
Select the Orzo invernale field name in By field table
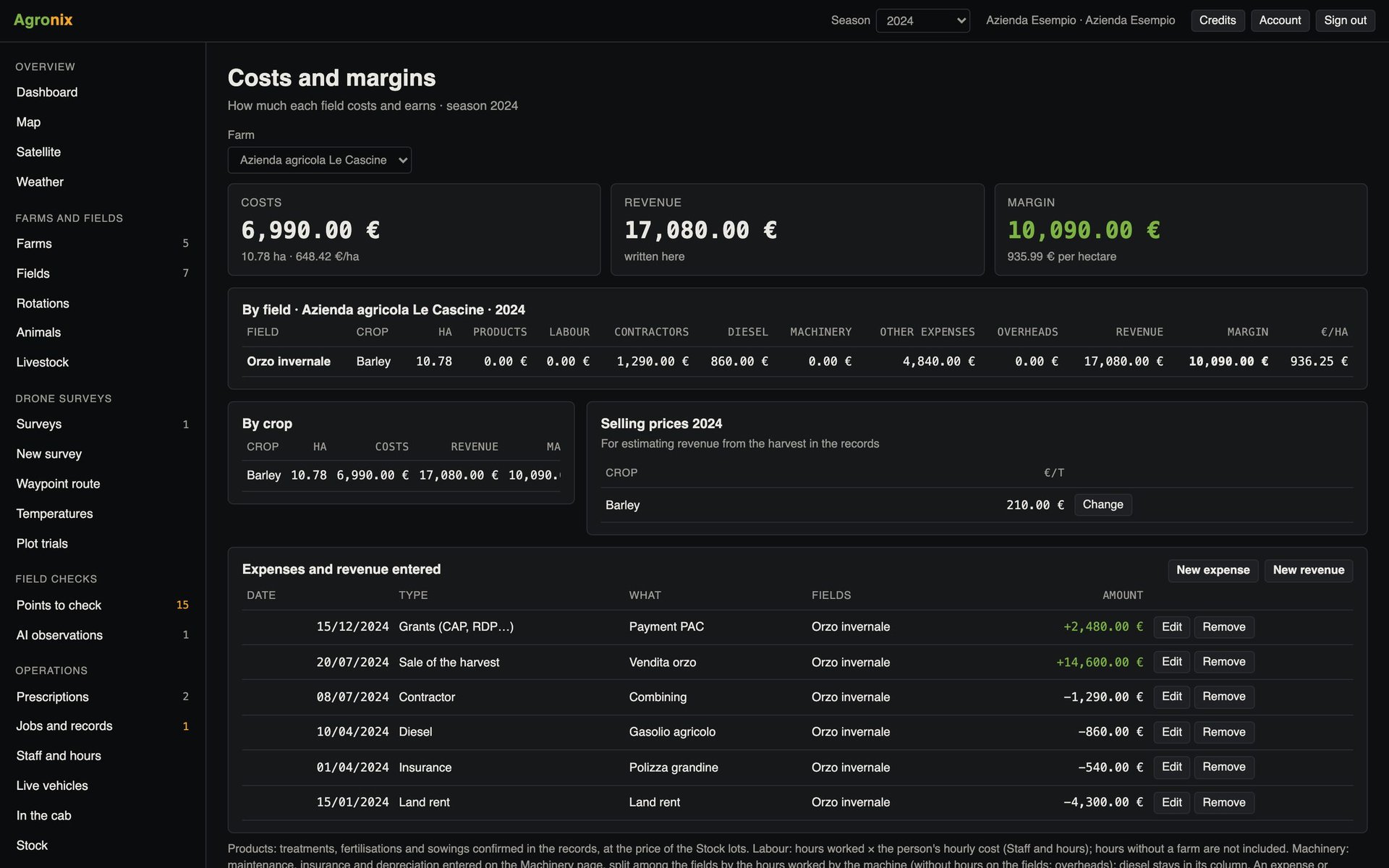point(289,362)
